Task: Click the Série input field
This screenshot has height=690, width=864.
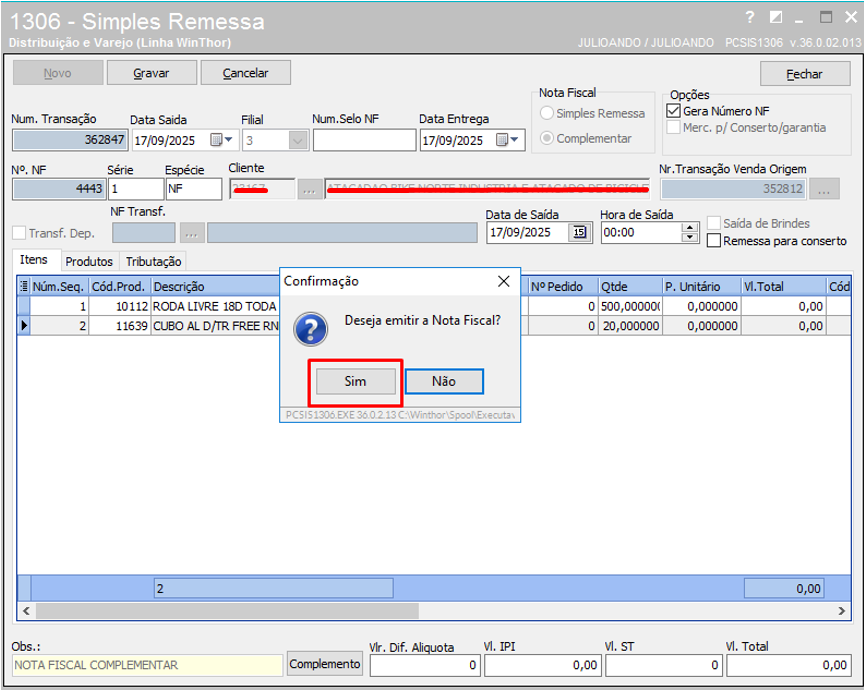Action: click(136, 189)
